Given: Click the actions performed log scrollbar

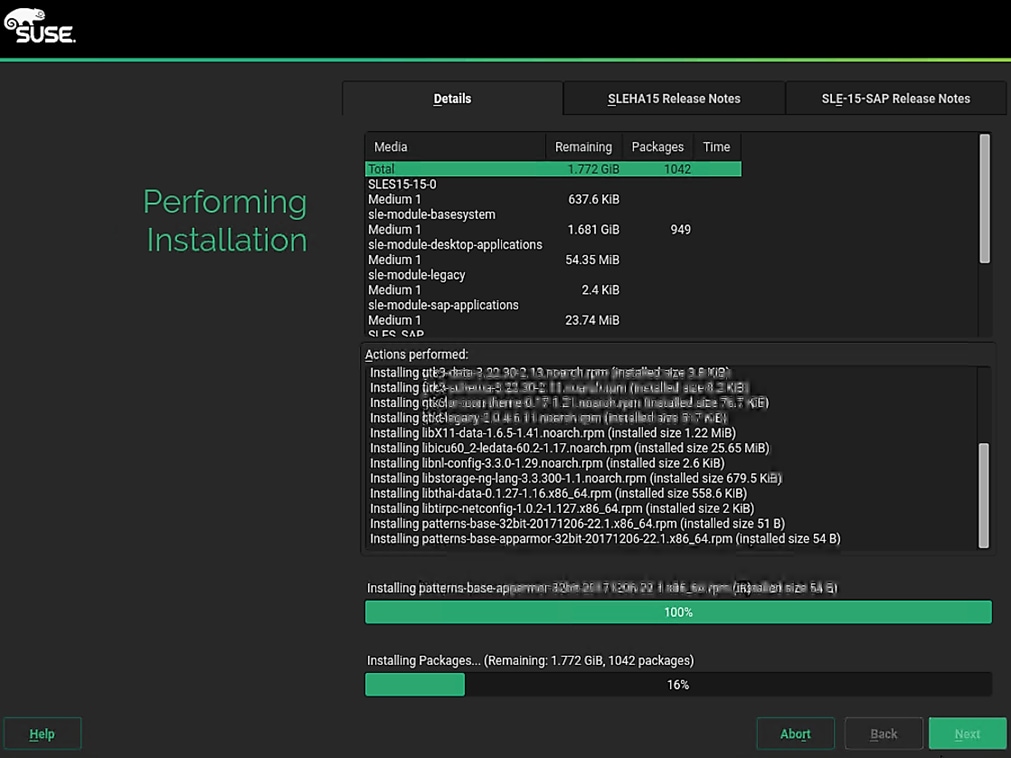Looking at the screenshot, I should click(x=984, y=495).
